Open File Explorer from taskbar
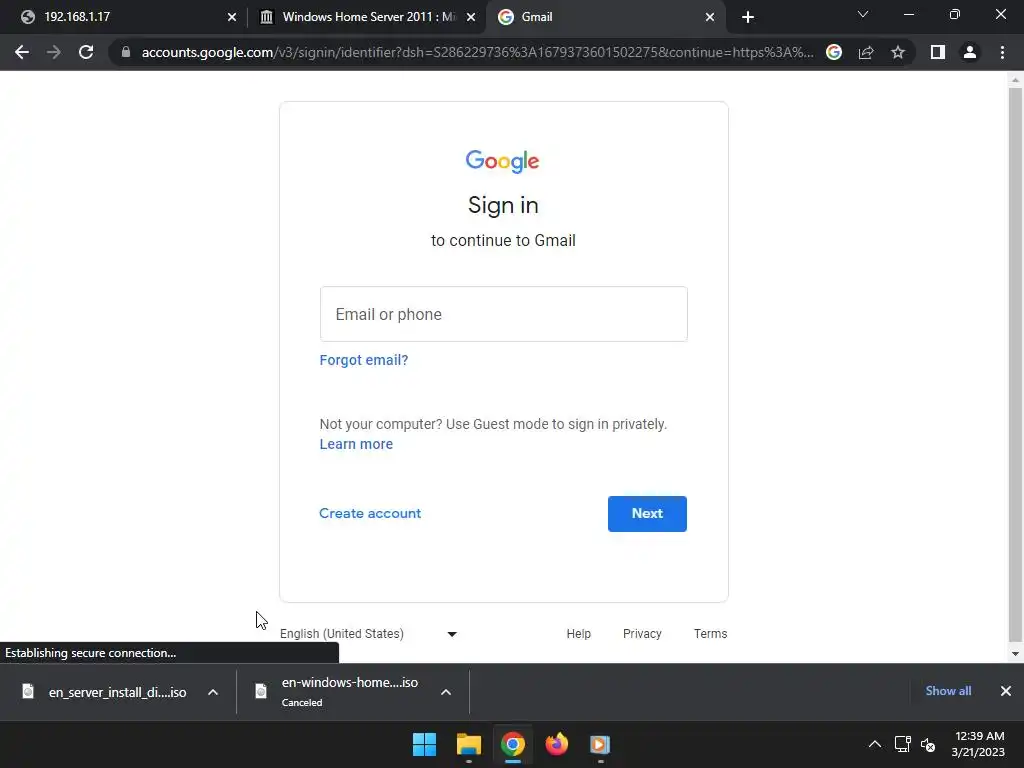This screenshot has width=1024, height=768. (x=469, y=744)
